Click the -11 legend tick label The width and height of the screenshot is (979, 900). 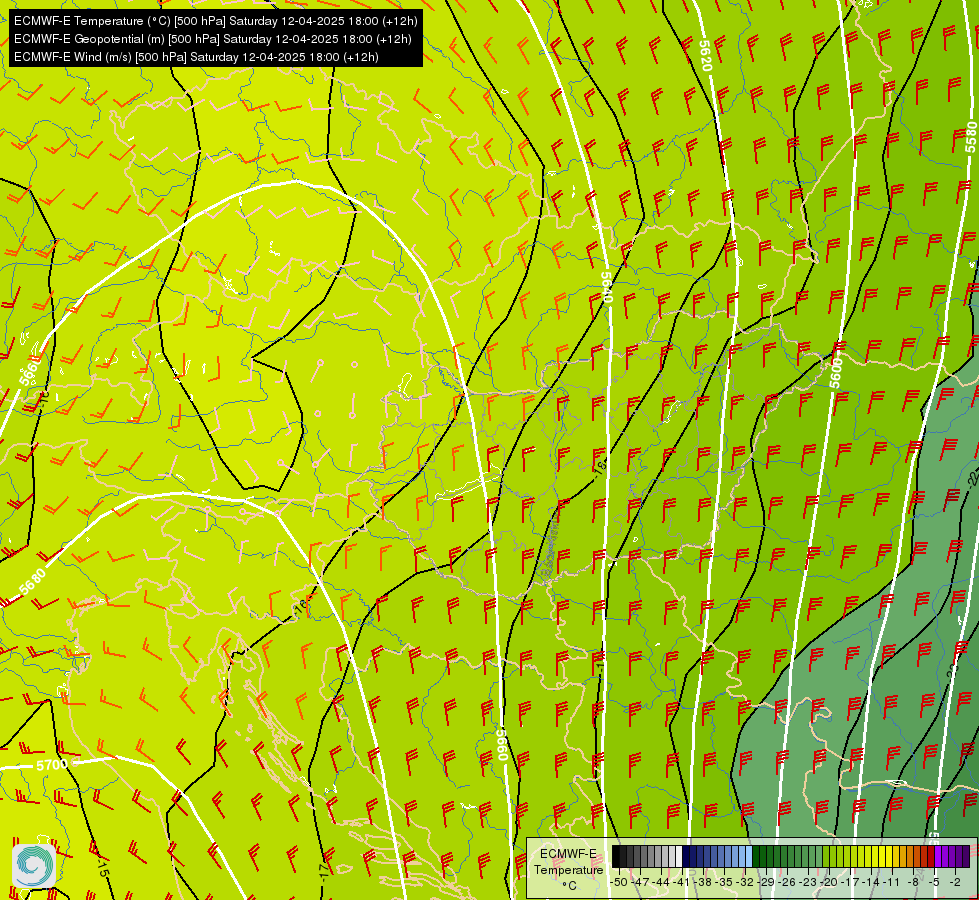[891, 883]
